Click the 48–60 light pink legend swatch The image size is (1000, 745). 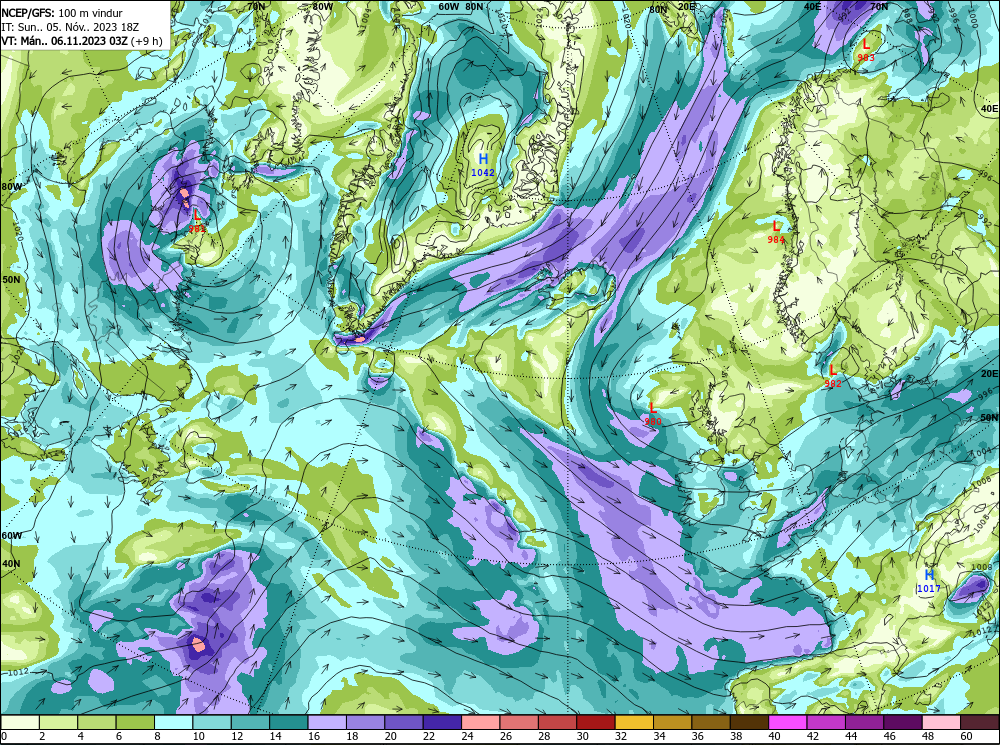940,722
